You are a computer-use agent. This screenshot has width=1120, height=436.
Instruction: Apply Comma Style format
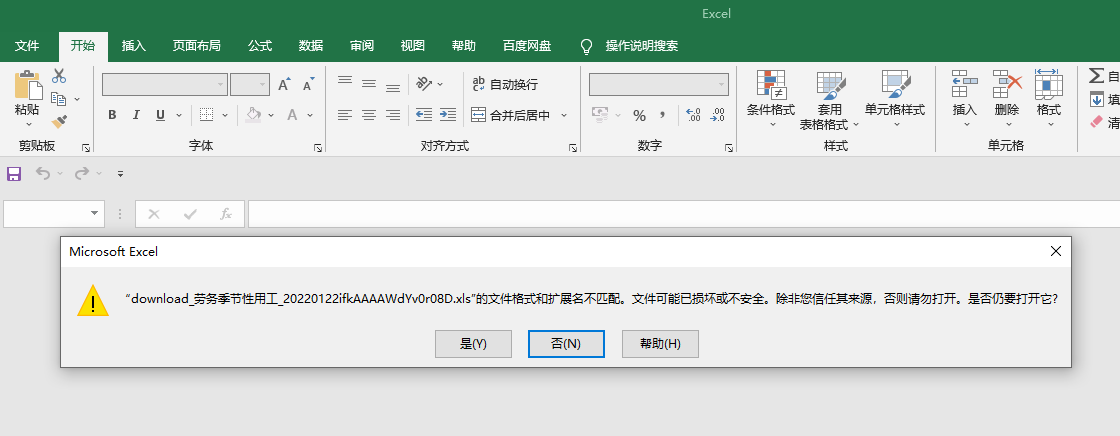point(663,114)
